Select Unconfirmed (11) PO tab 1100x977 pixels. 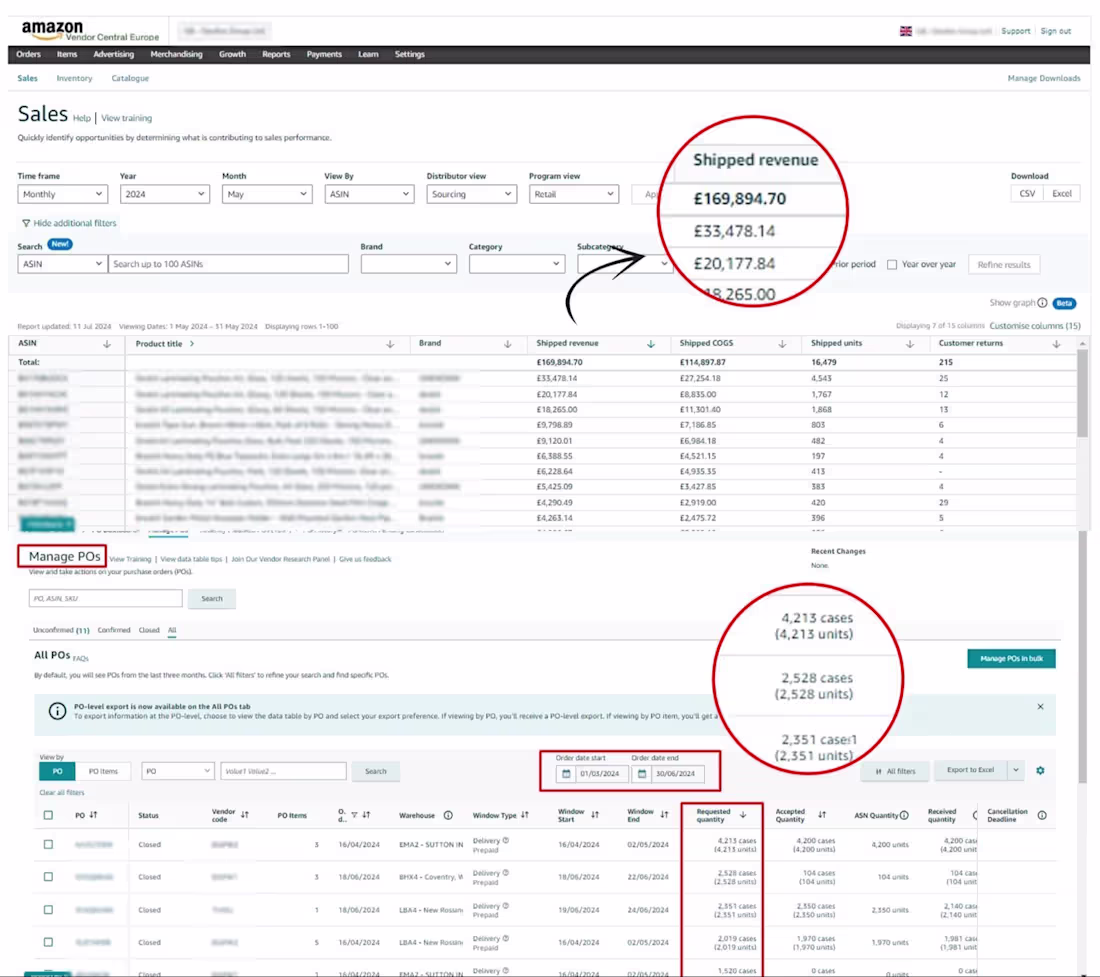pos(61,631)
